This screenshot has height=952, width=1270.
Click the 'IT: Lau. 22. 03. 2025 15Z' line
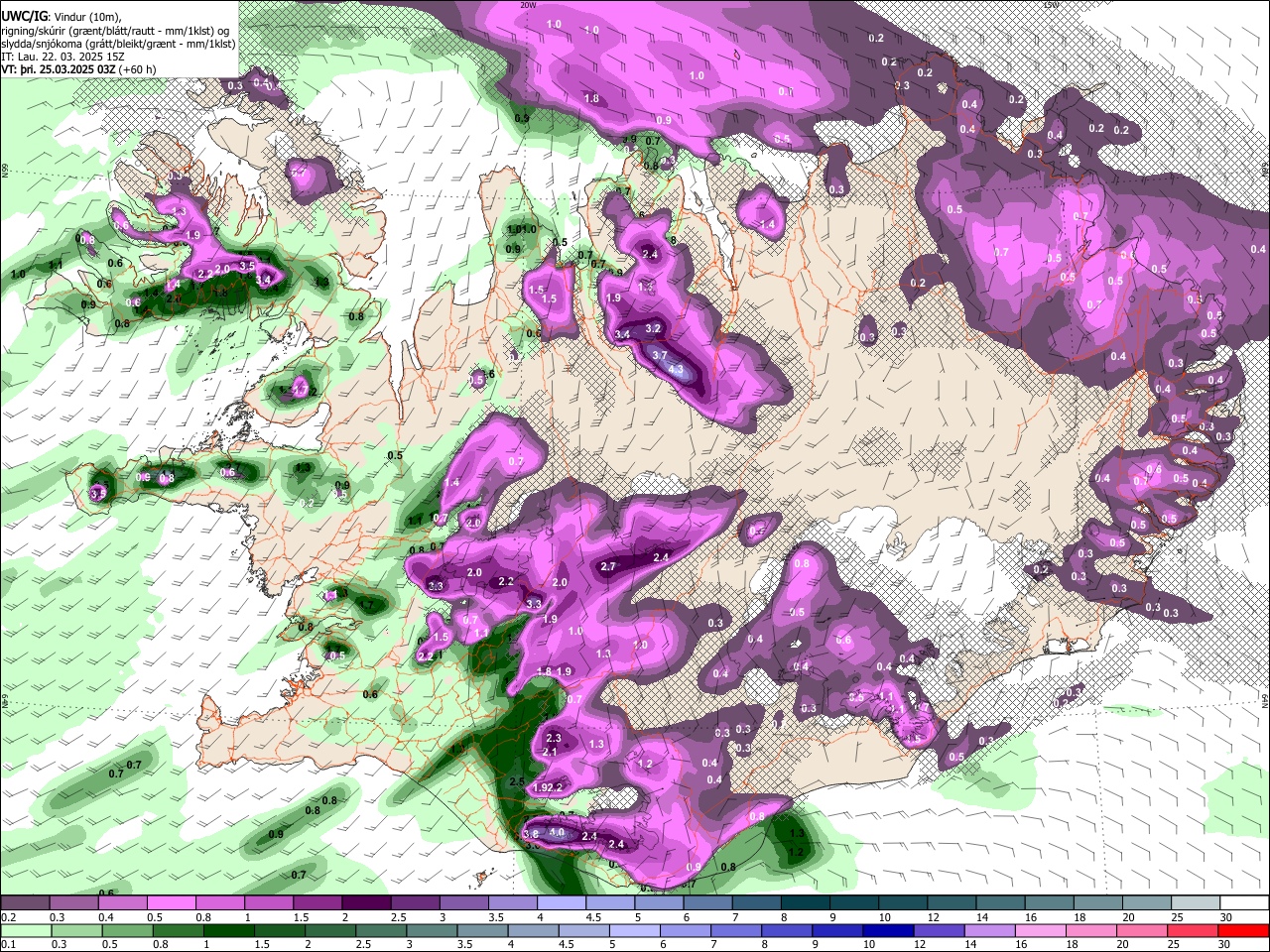pyautogui.click(x=63, y=57)
